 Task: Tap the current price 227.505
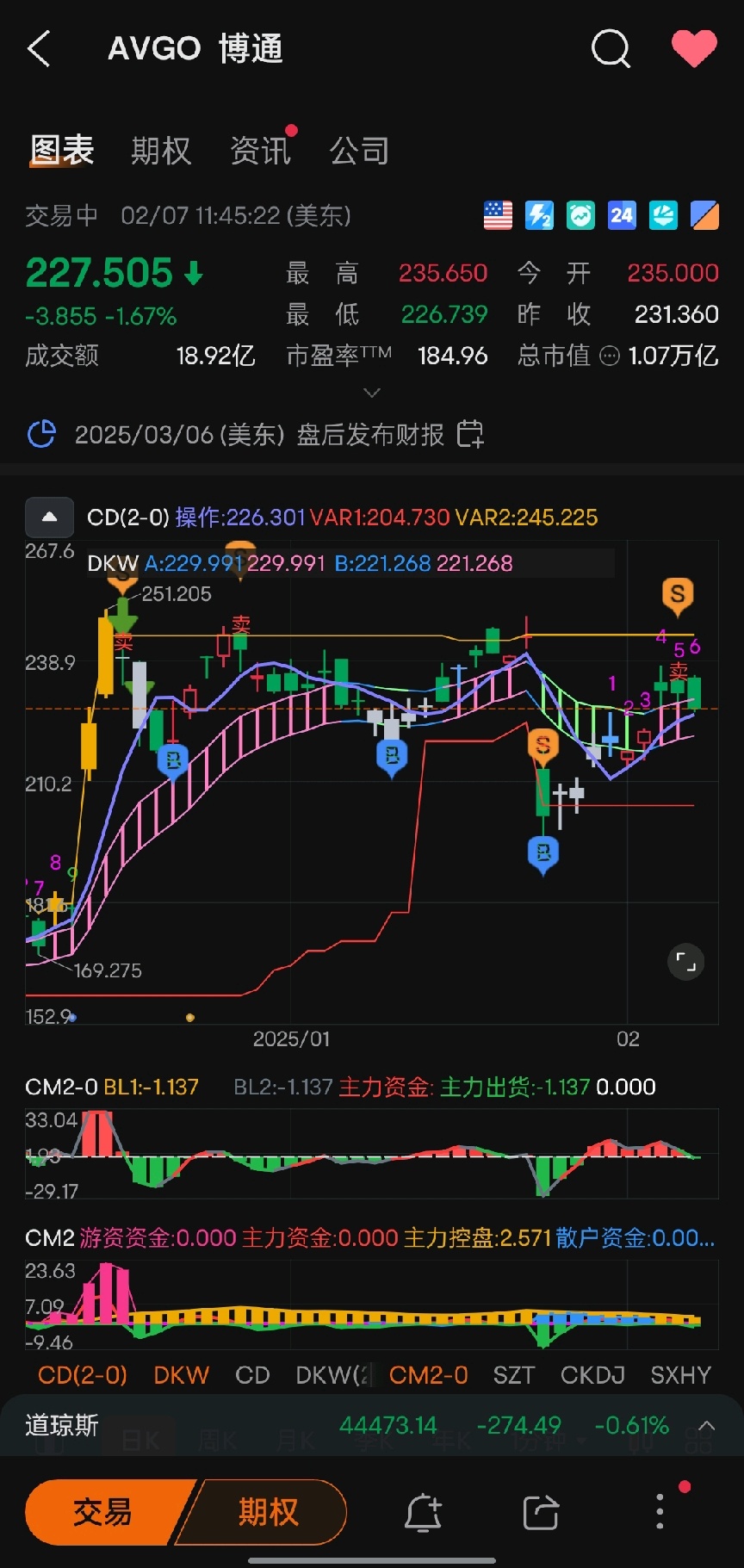click(99, 274)
